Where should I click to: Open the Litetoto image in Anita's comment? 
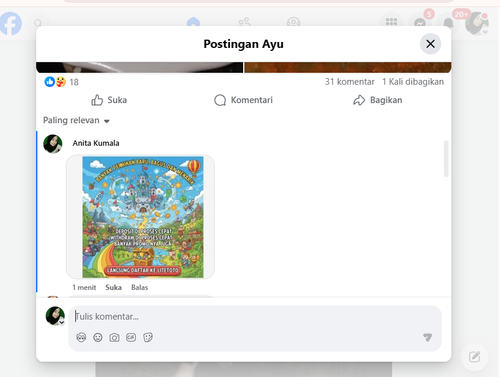143,217
